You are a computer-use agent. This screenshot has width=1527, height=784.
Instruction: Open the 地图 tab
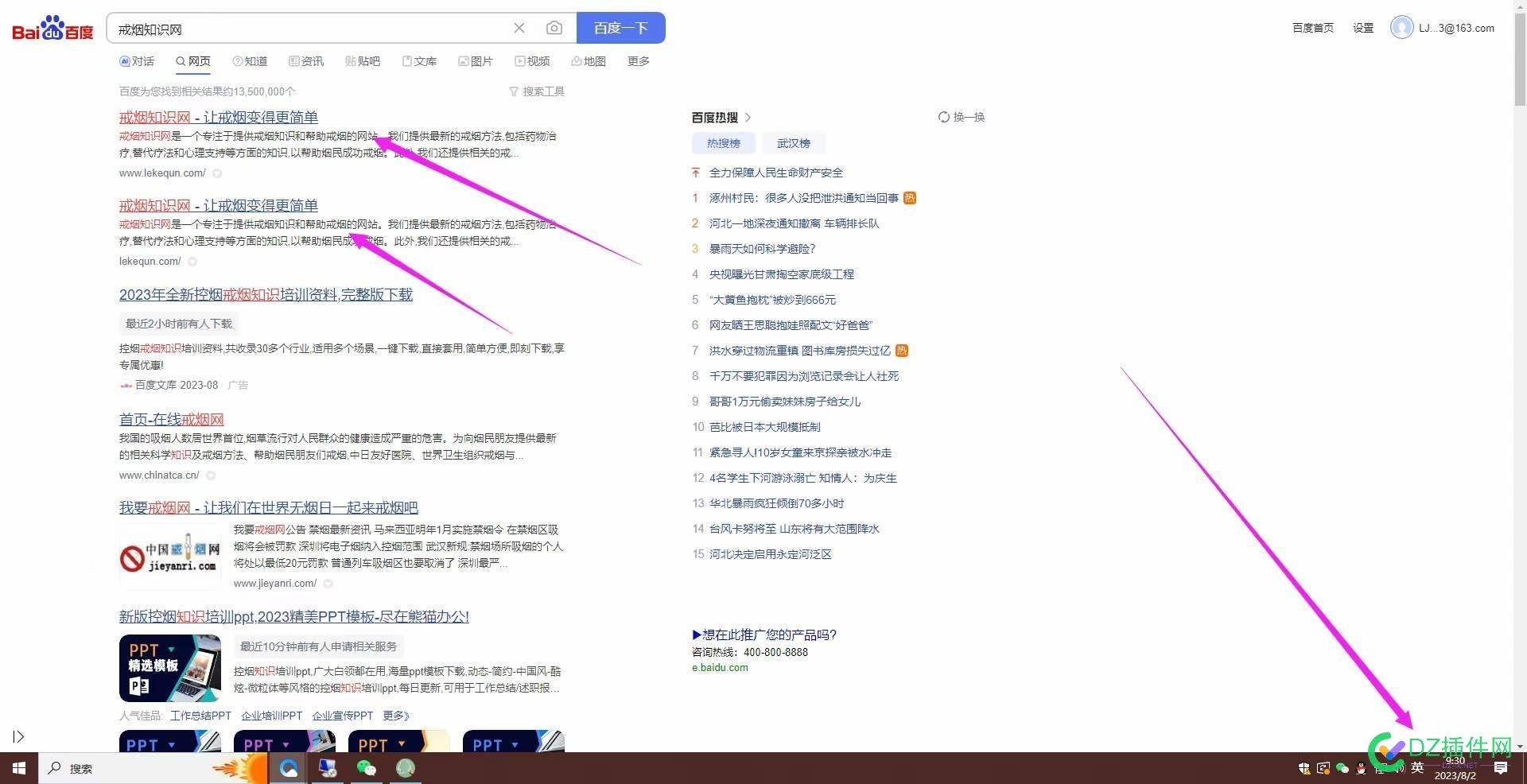[589, 61]
